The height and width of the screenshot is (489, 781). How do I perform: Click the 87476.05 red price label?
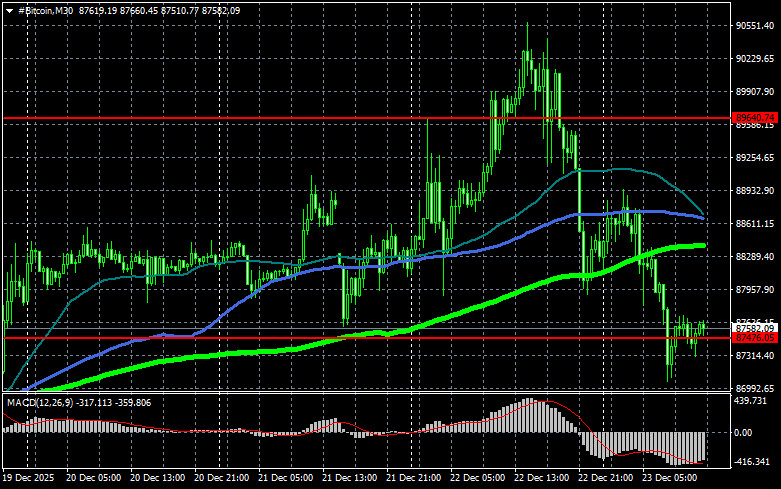coord(755,338)
